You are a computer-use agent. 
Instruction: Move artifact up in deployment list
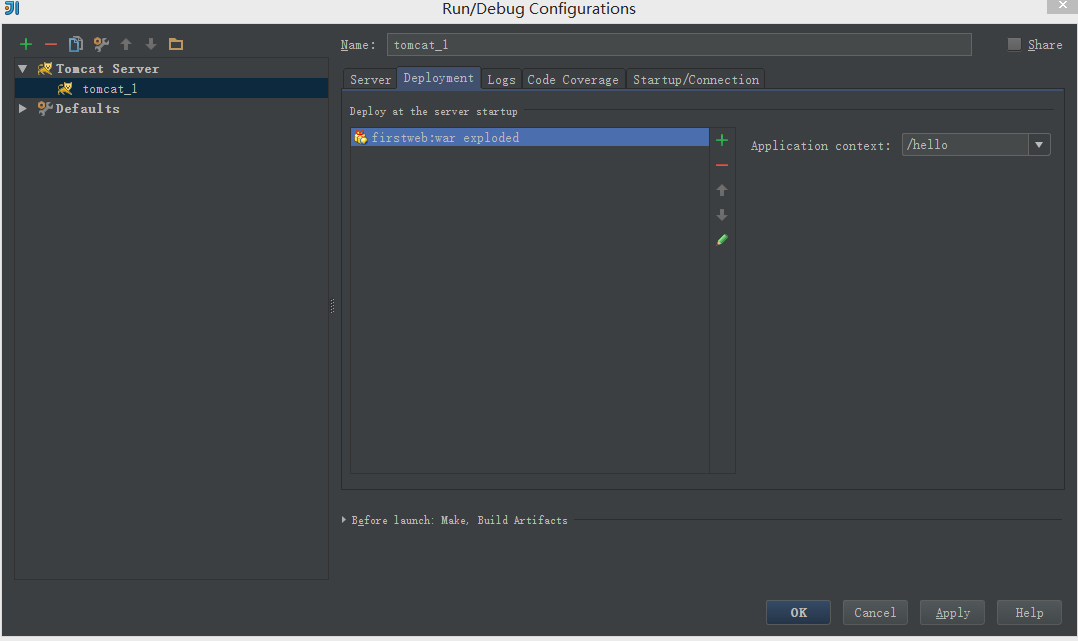click(x=722, y=191)
